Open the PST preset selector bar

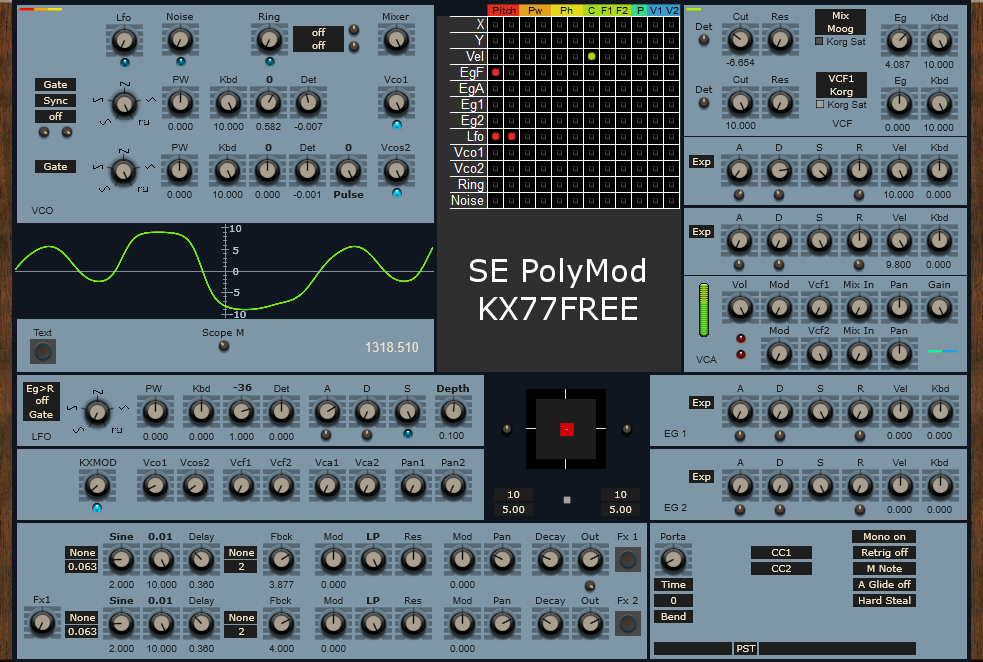(x=745, y=648)
